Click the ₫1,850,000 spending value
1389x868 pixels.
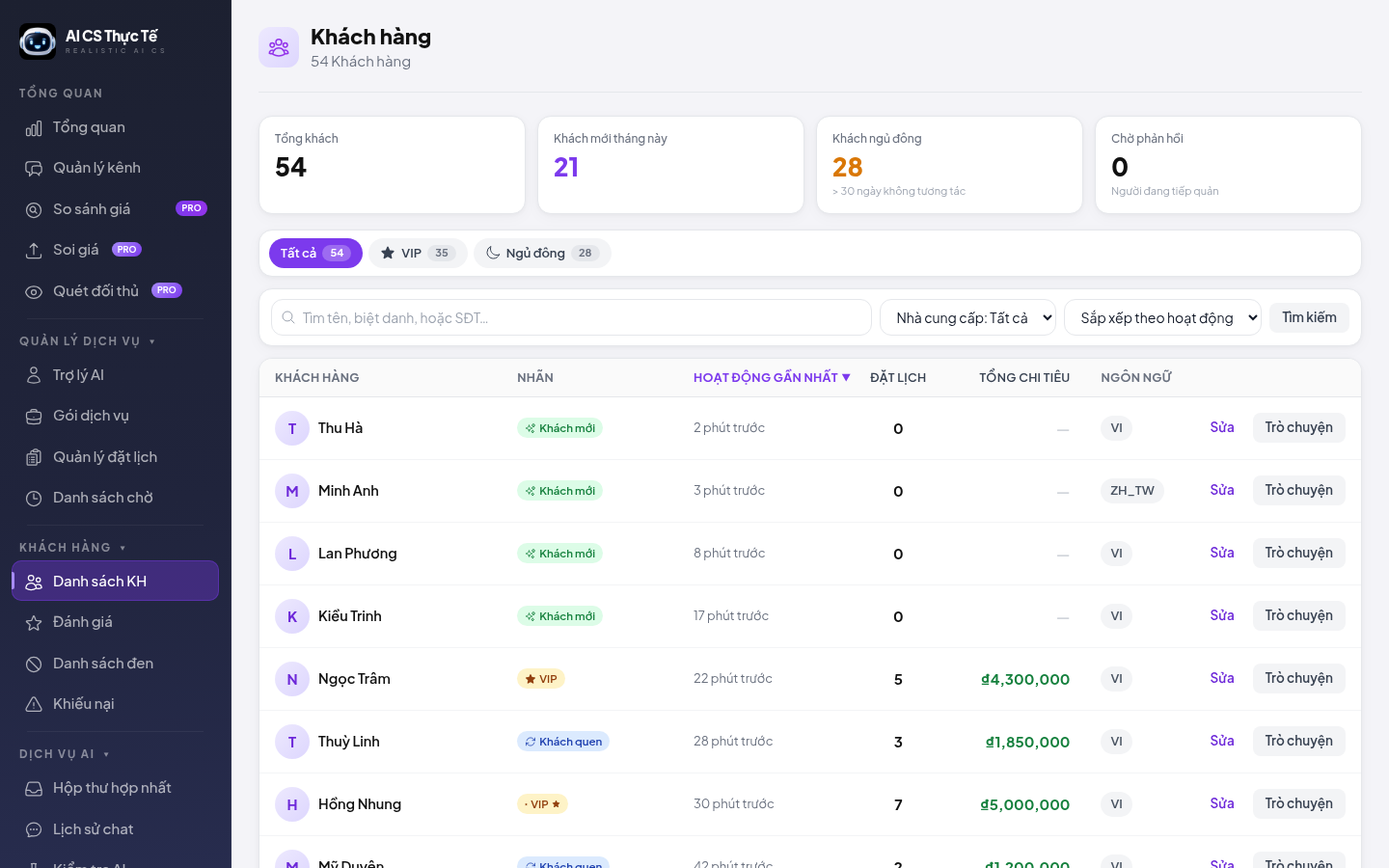pos(1027,743)
